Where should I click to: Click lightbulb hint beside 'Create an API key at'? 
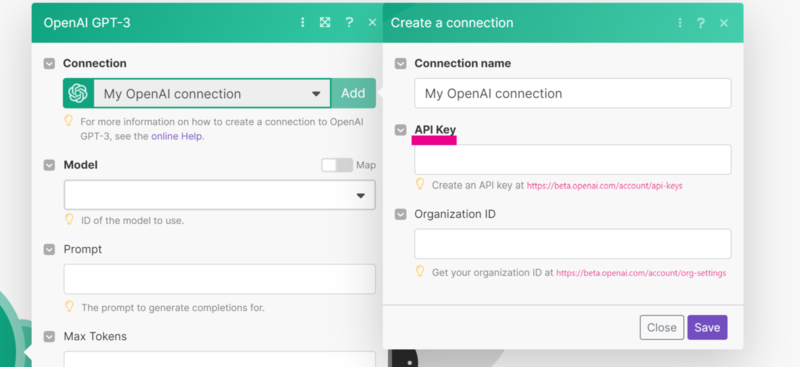pyautogui.click(x=420, y=184)
